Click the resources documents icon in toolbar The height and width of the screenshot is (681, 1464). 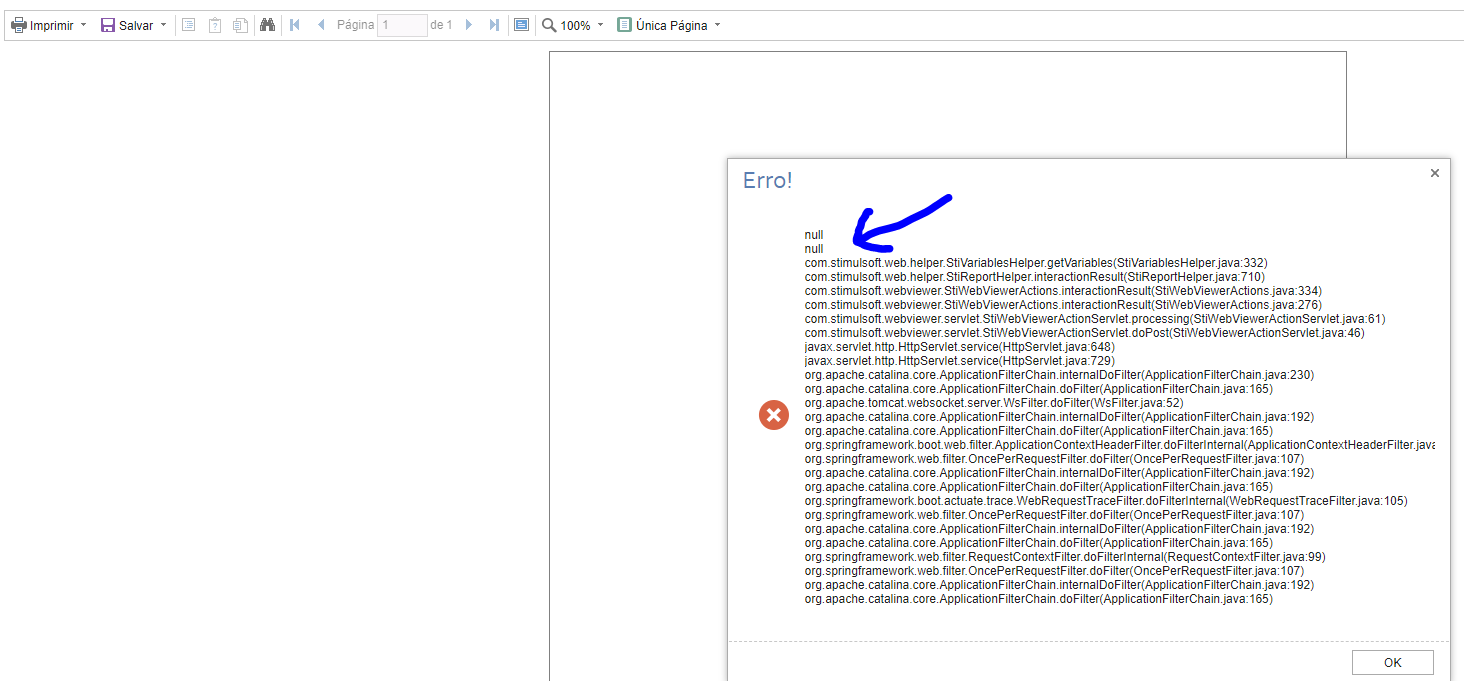click(x=240, y=25)
